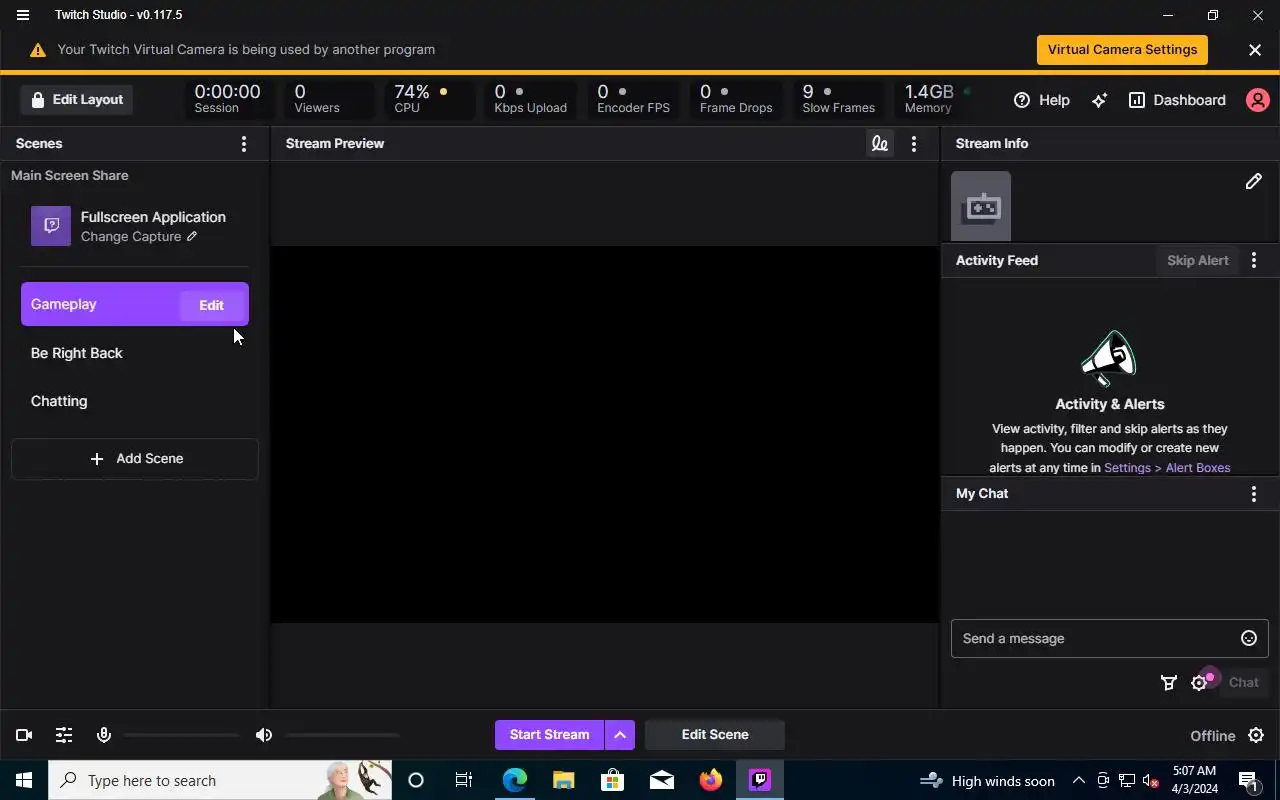The image size is (1280, 800).
Task: Show hidden system tray icons
Action: [x=1079, y=780]
